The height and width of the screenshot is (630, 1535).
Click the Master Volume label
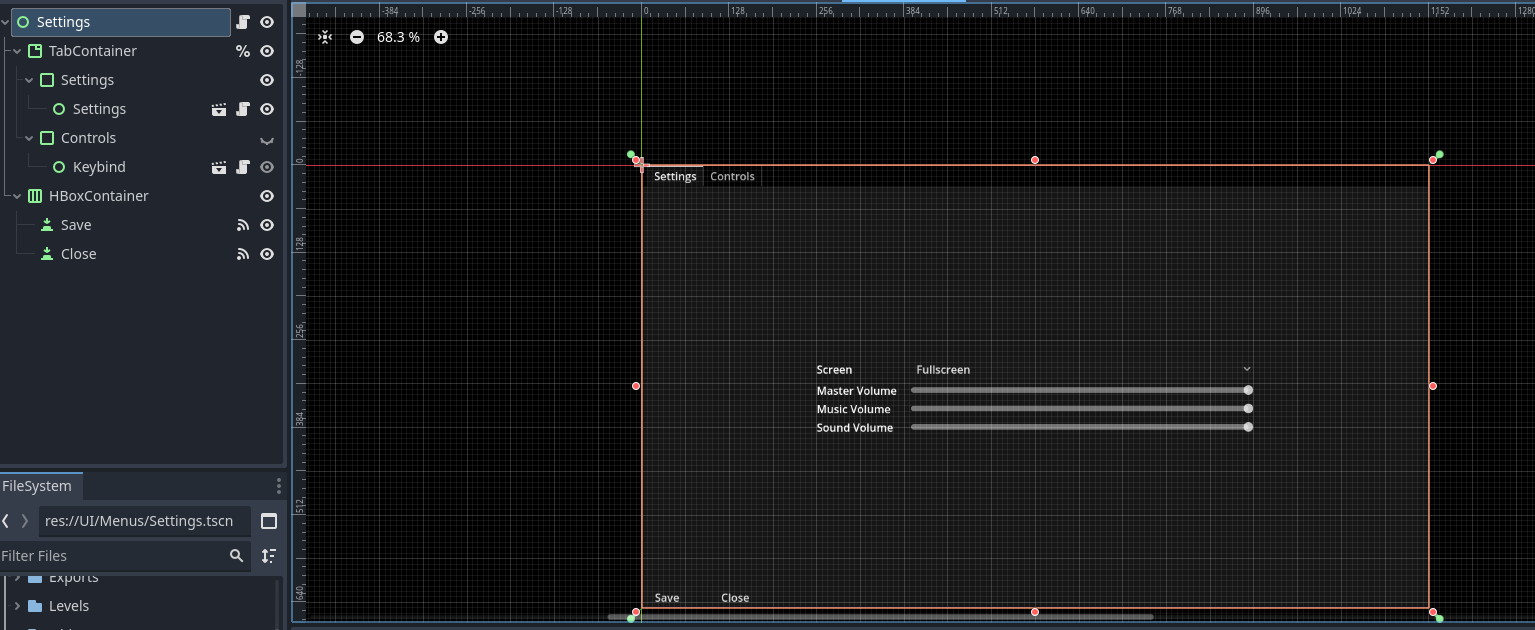pos(856,391)
